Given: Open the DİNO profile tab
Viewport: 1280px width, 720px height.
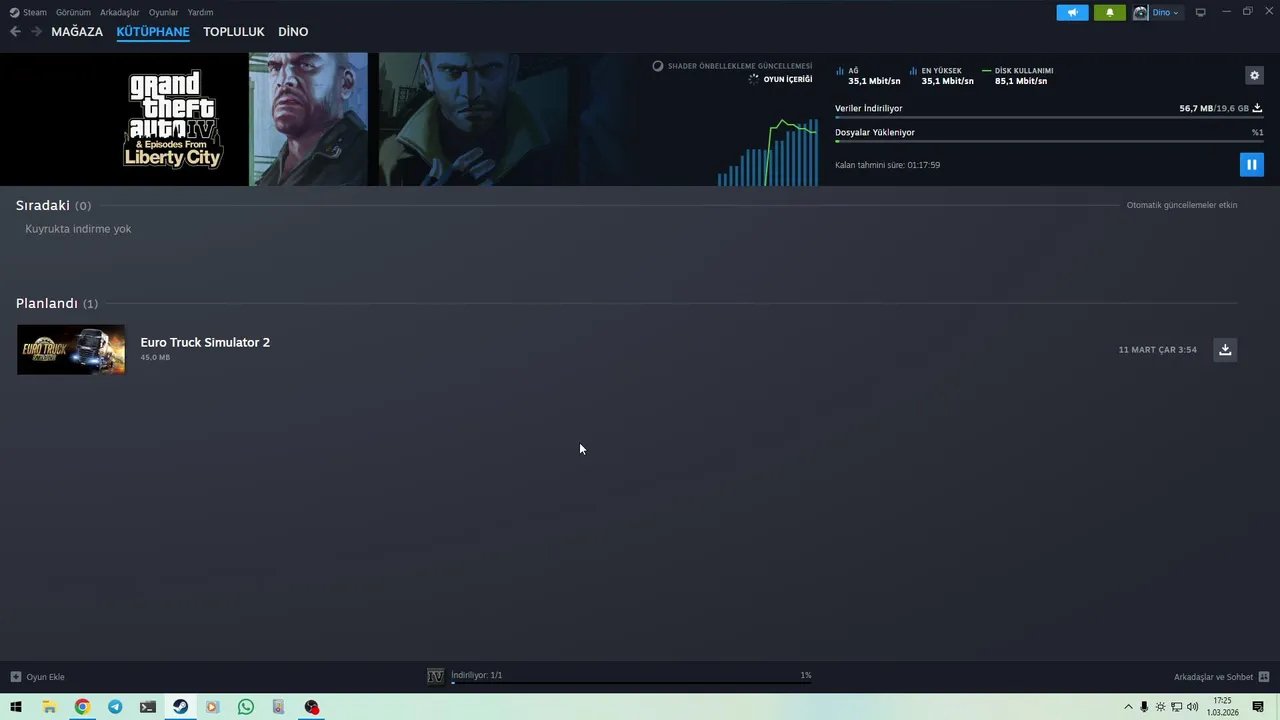Looking at the screenshot, I should tap(293, 32).
